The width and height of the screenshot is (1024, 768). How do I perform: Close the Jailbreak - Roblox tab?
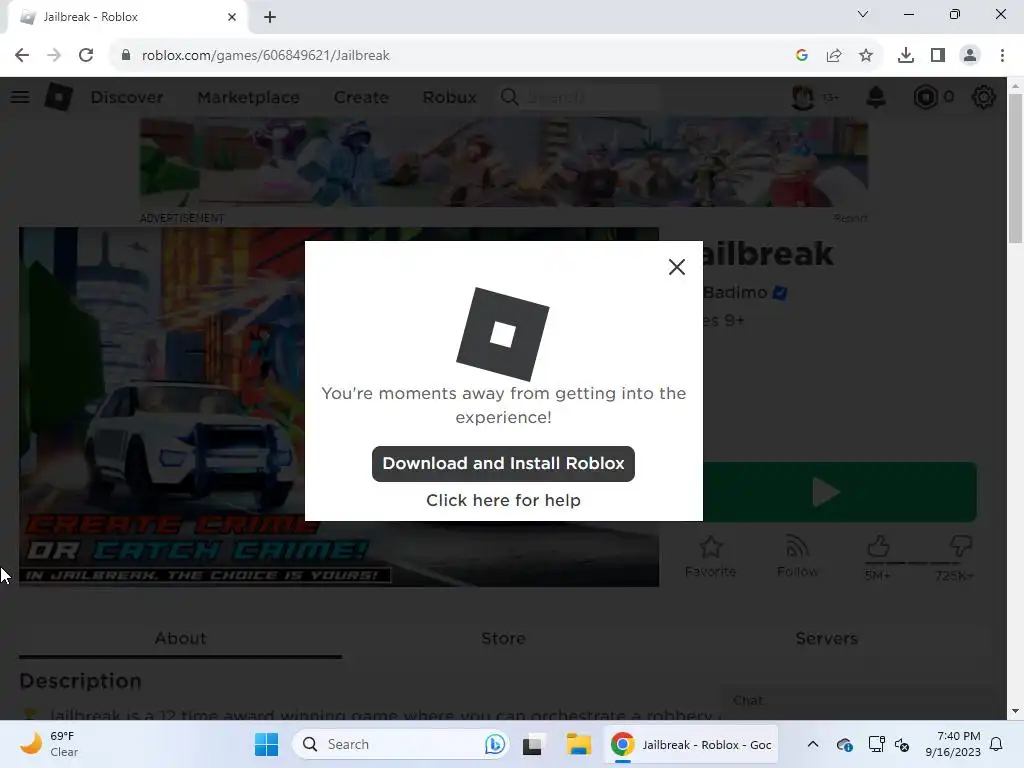click(x=232, y=17)
